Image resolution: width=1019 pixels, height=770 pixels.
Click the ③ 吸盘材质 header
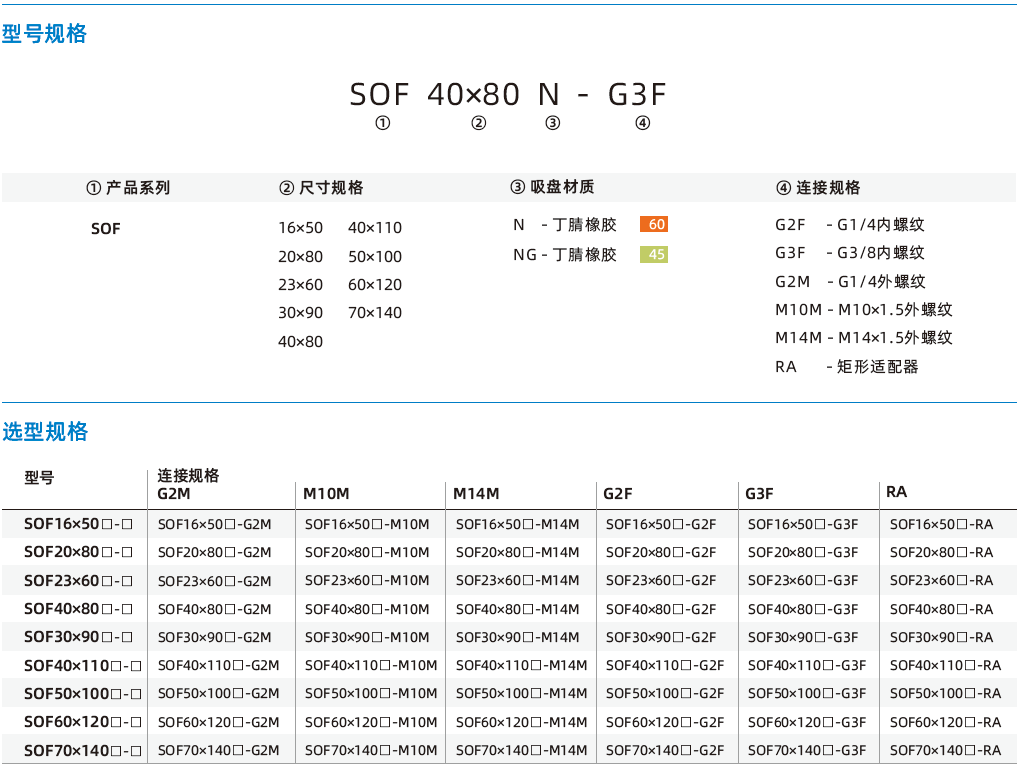[x=552, y=187]
